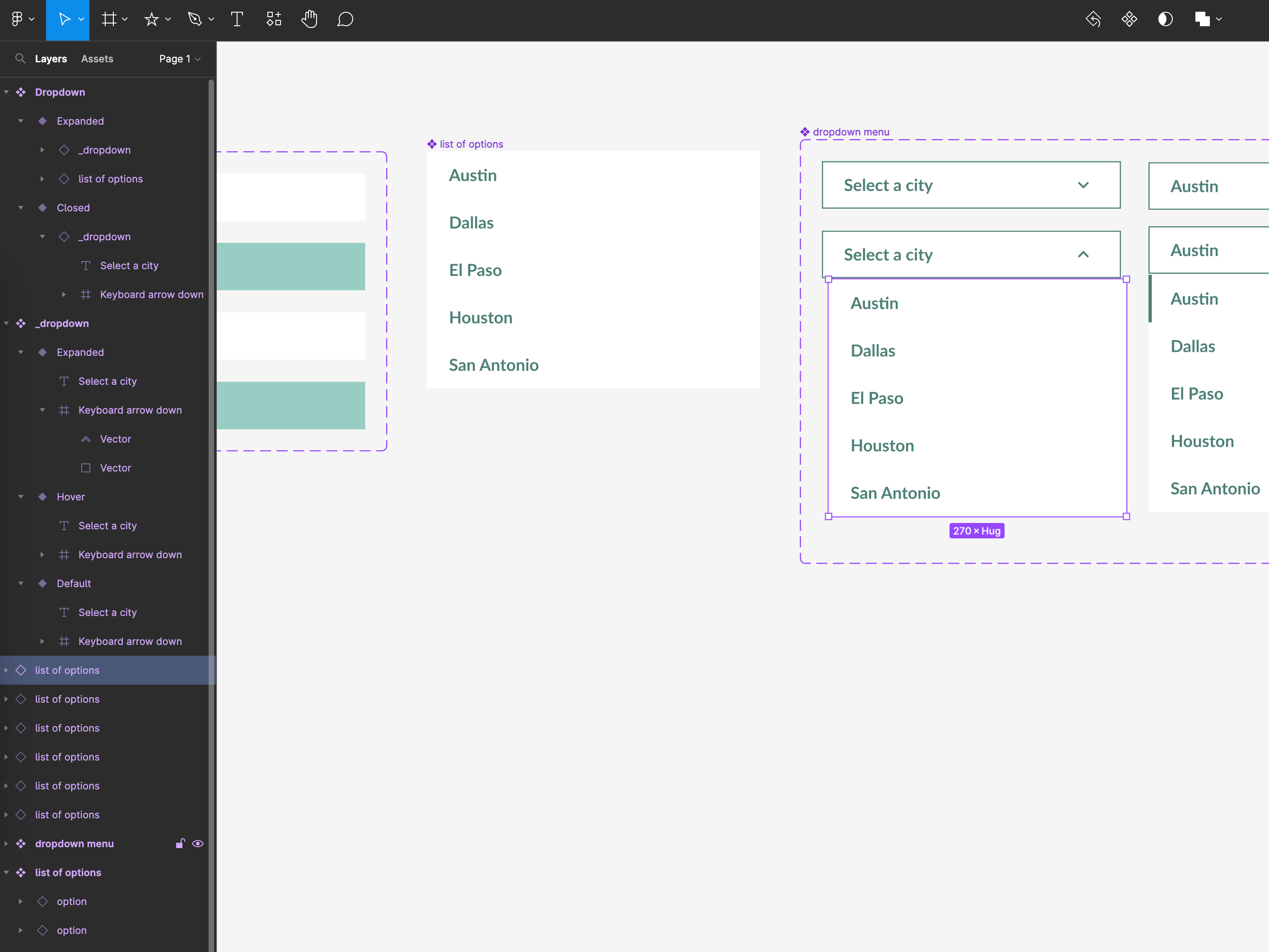
Task: Toggle visibility of dropdown menu layer
Action: pos(197,843)
